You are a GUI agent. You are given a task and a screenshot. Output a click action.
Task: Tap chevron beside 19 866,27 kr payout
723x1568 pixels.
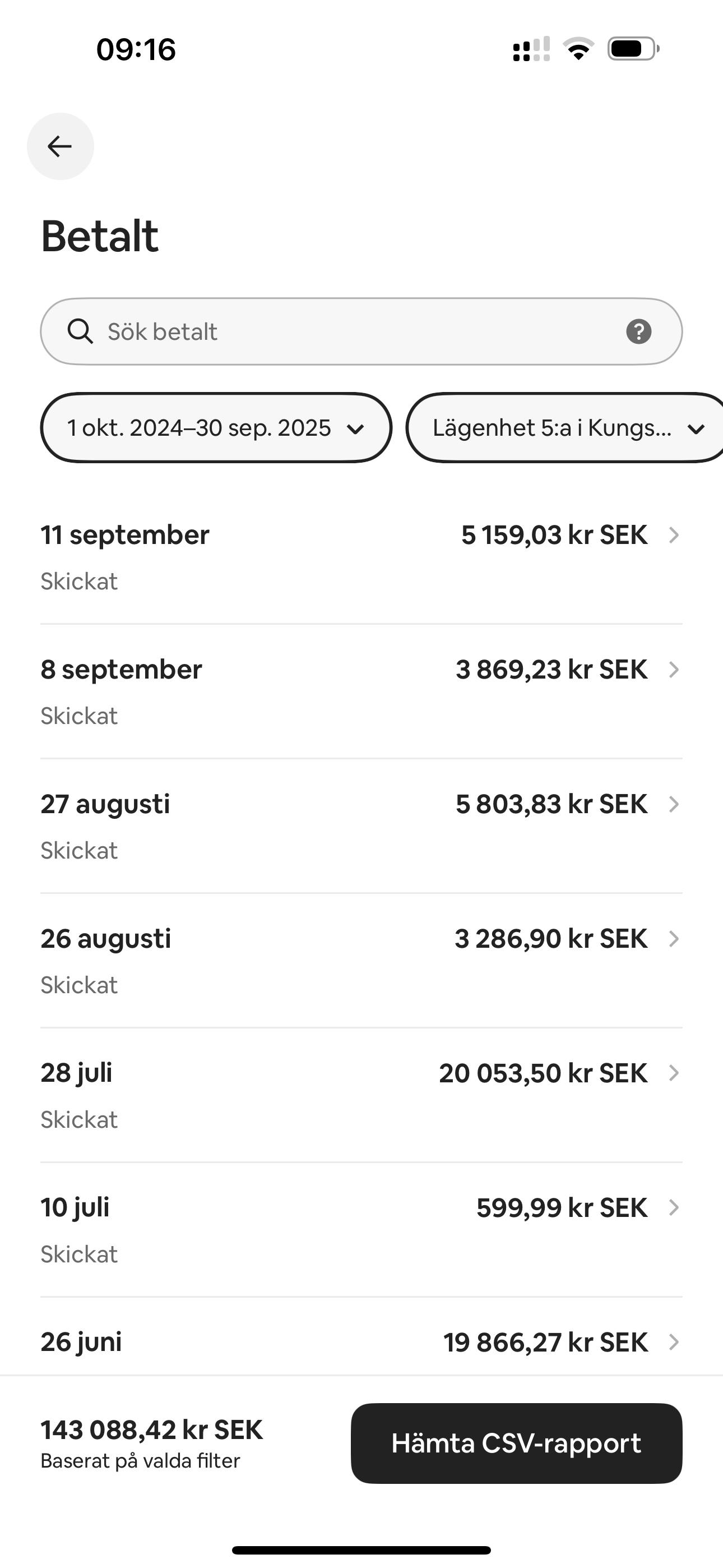673,1342
